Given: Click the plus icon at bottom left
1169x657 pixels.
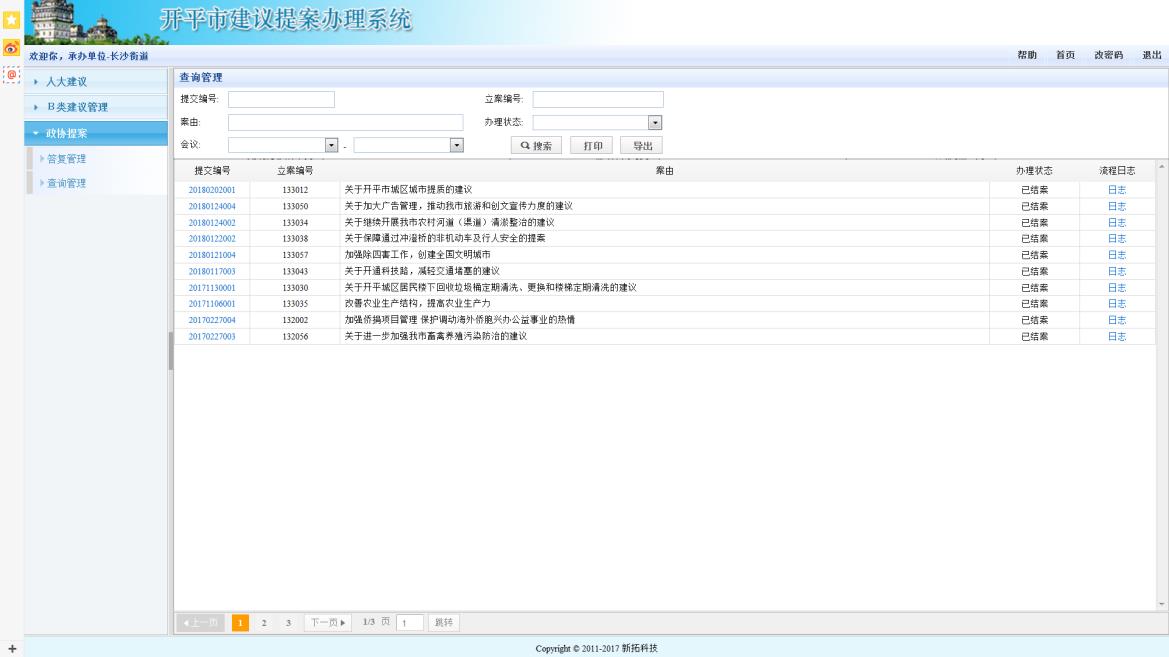Looking at the screenshot, I should pyautogui.click(x=11, y=647).
